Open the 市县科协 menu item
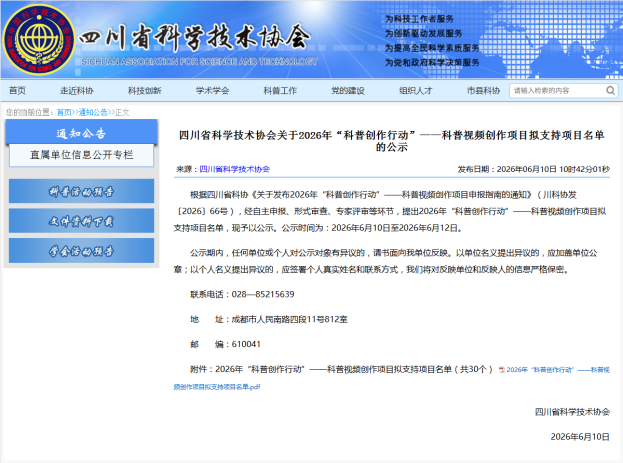 [x=484, y=91]
